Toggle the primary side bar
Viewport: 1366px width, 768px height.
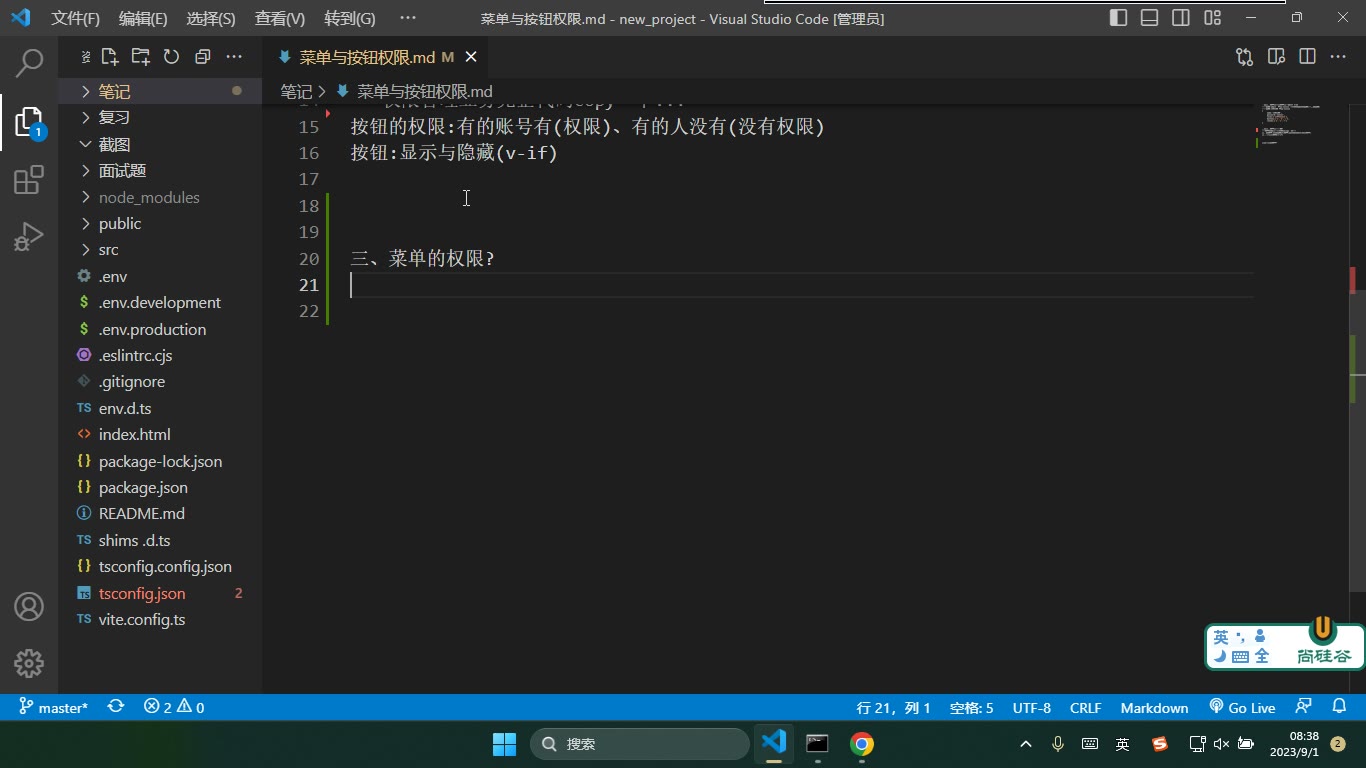(x=1119, y=18)
